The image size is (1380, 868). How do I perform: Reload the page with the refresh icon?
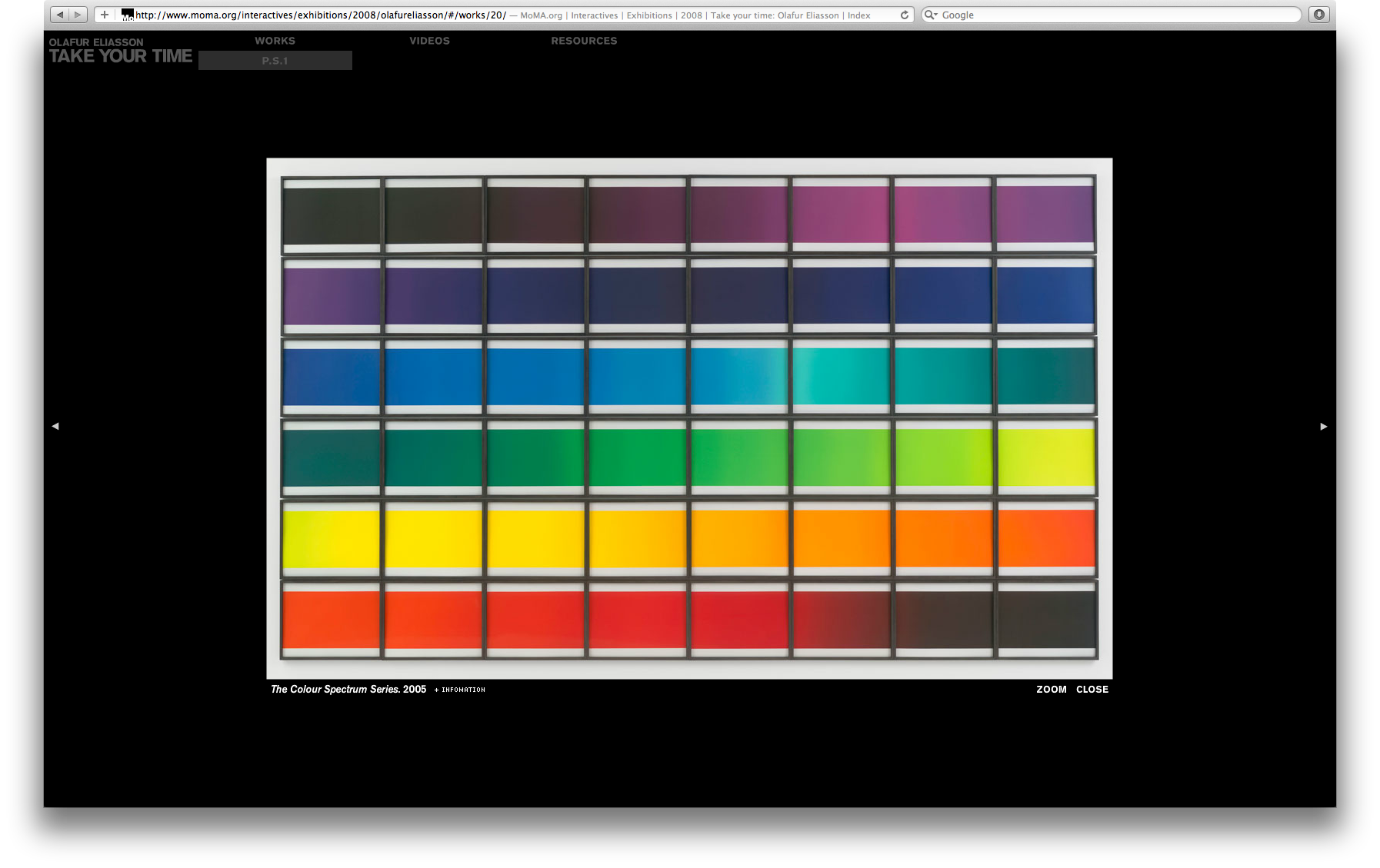pos(905,15)
